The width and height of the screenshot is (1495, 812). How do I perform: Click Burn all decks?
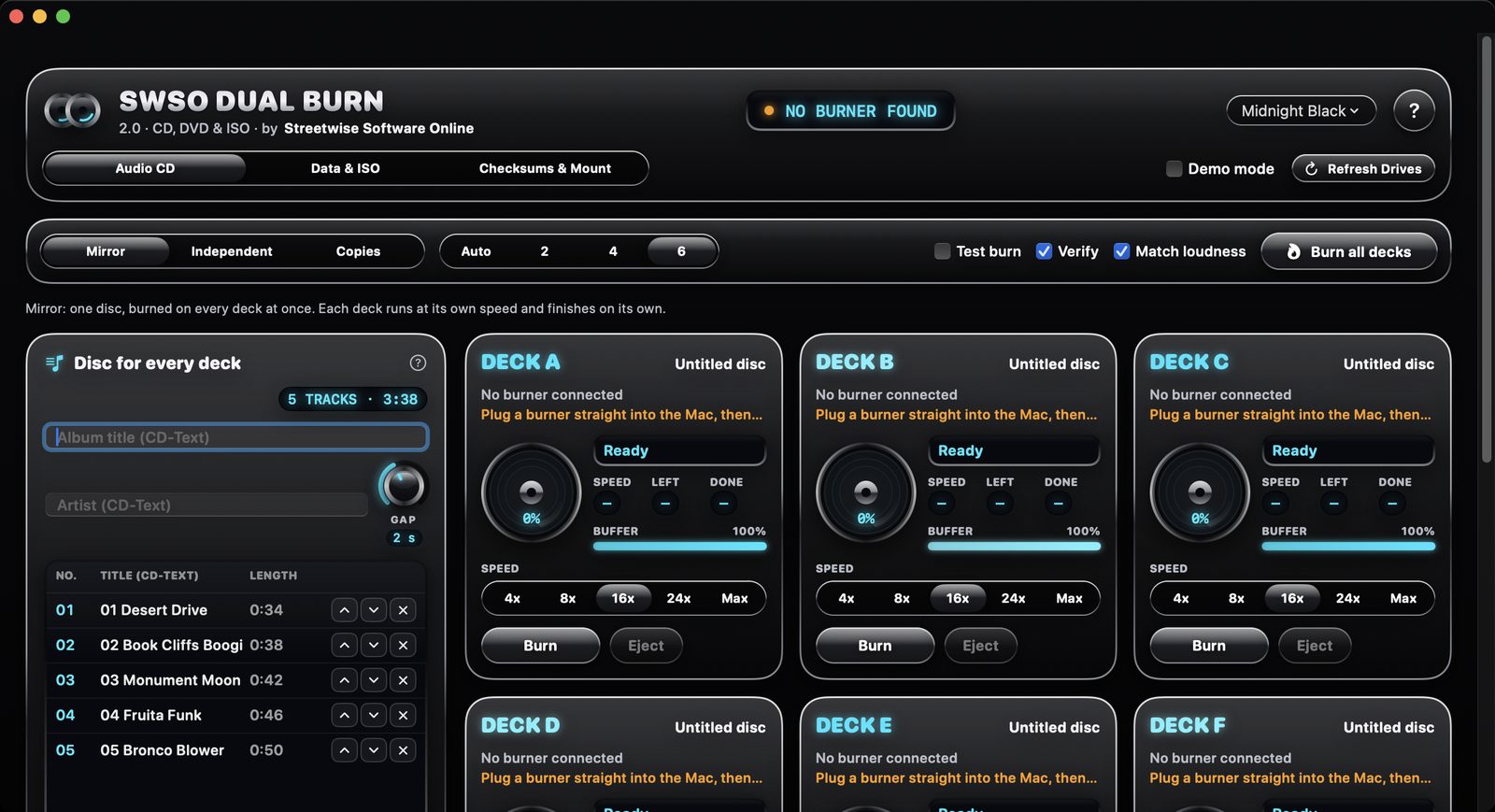(1349, 251)
